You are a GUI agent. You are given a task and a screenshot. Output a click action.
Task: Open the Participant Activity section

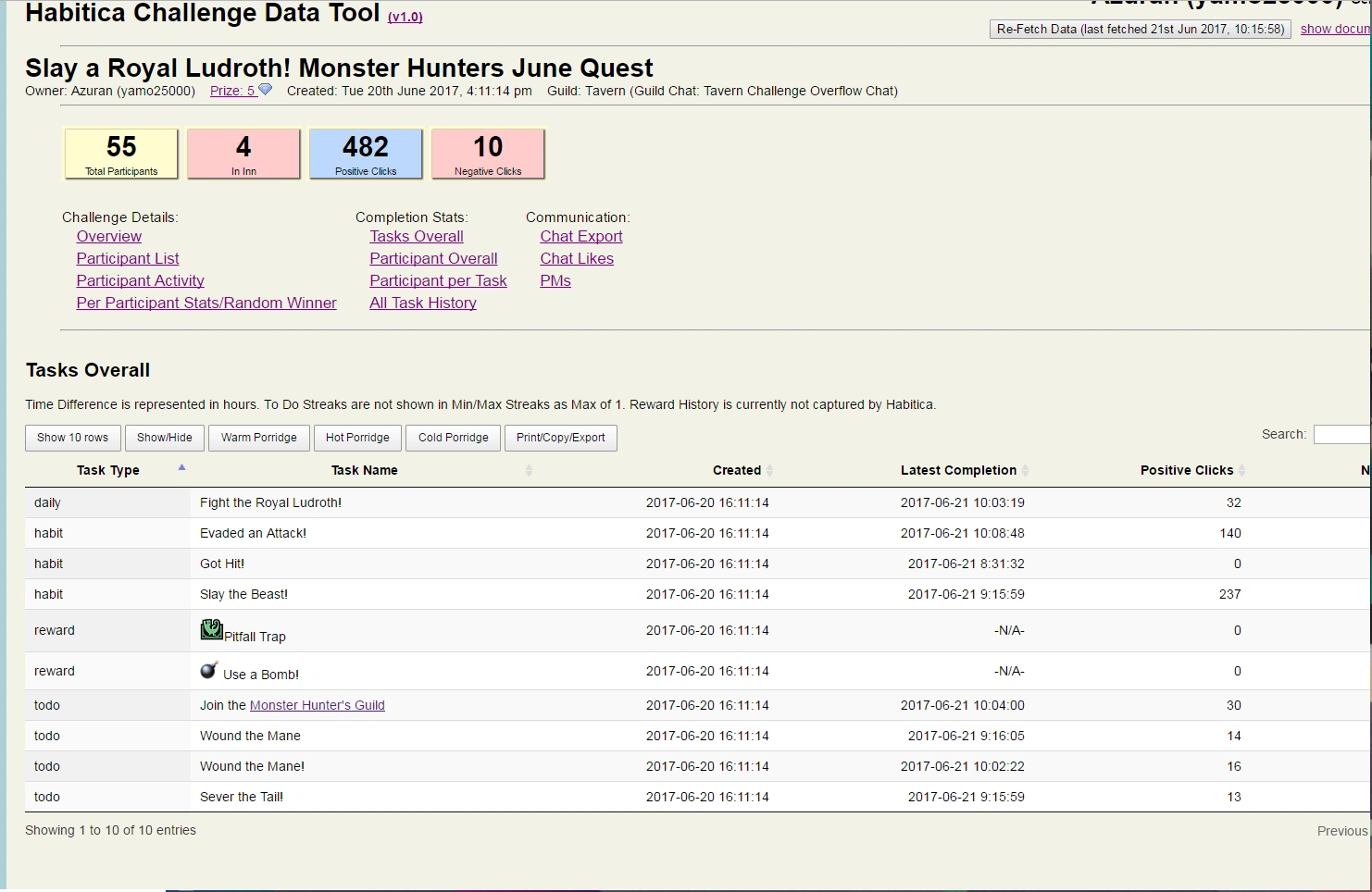tap(141, 280)
